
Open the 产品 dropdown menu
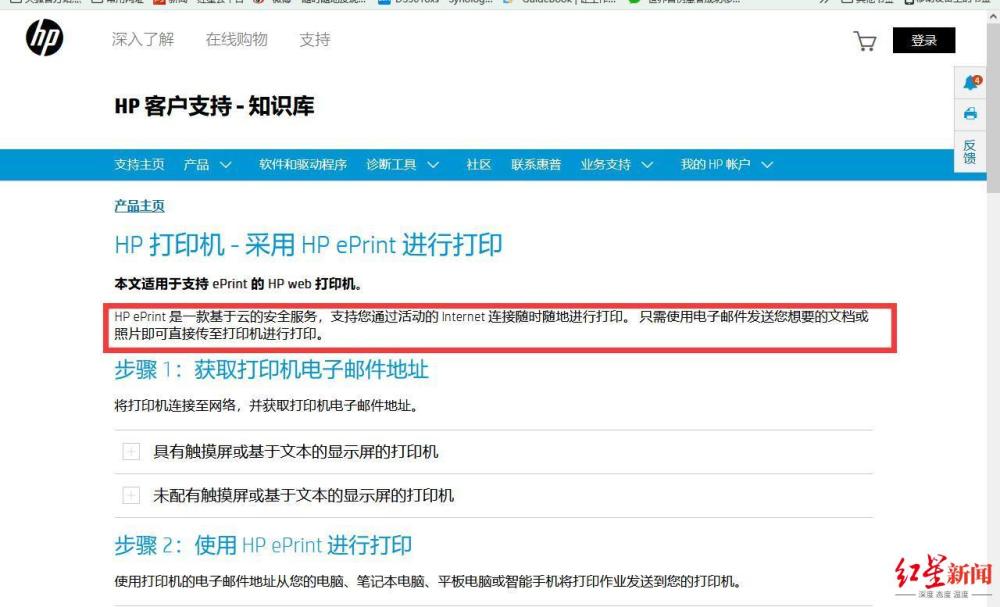click(x=207, y=165)
